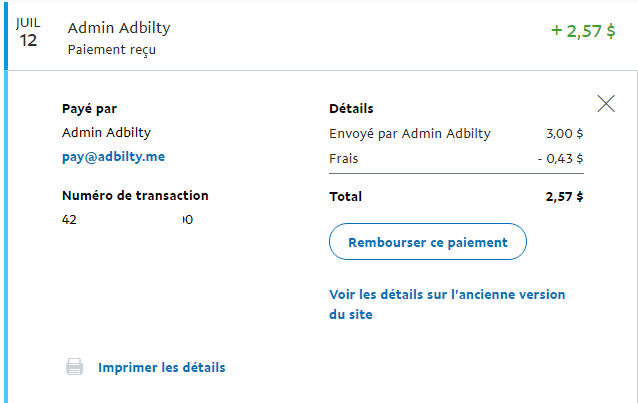Click the 3,00 $ sent amount
This screenshot has width=638, height=403.
coord(565,134)
